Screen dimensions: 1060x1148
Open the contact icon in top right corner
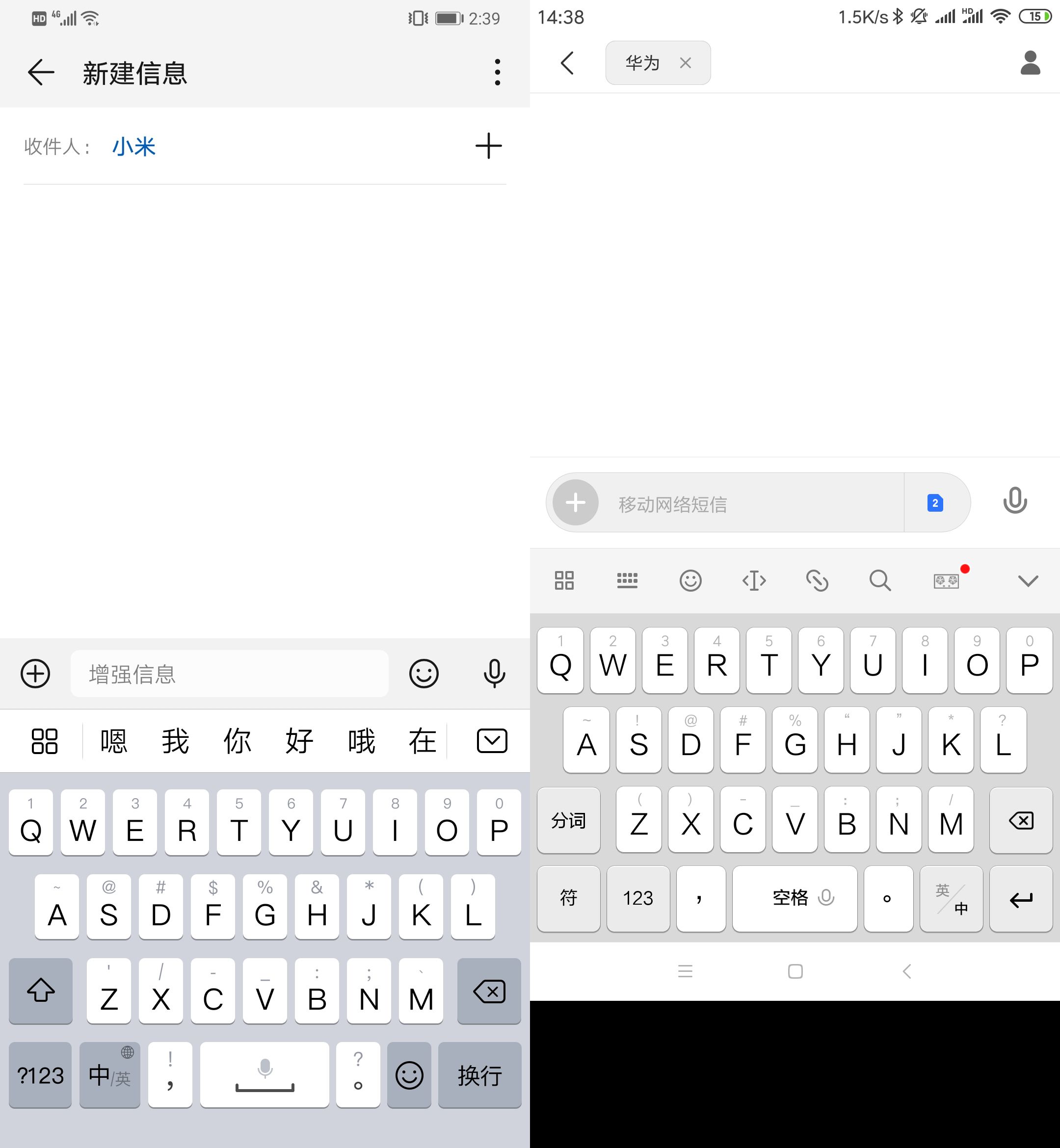coord(1030,64)
